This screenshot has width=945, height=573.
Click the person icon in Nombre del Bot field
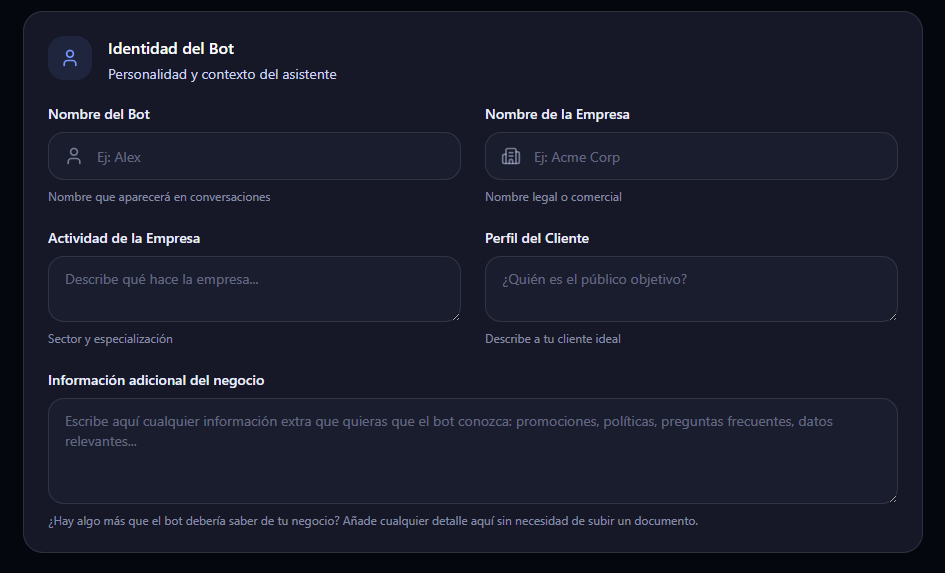[74, 157]
